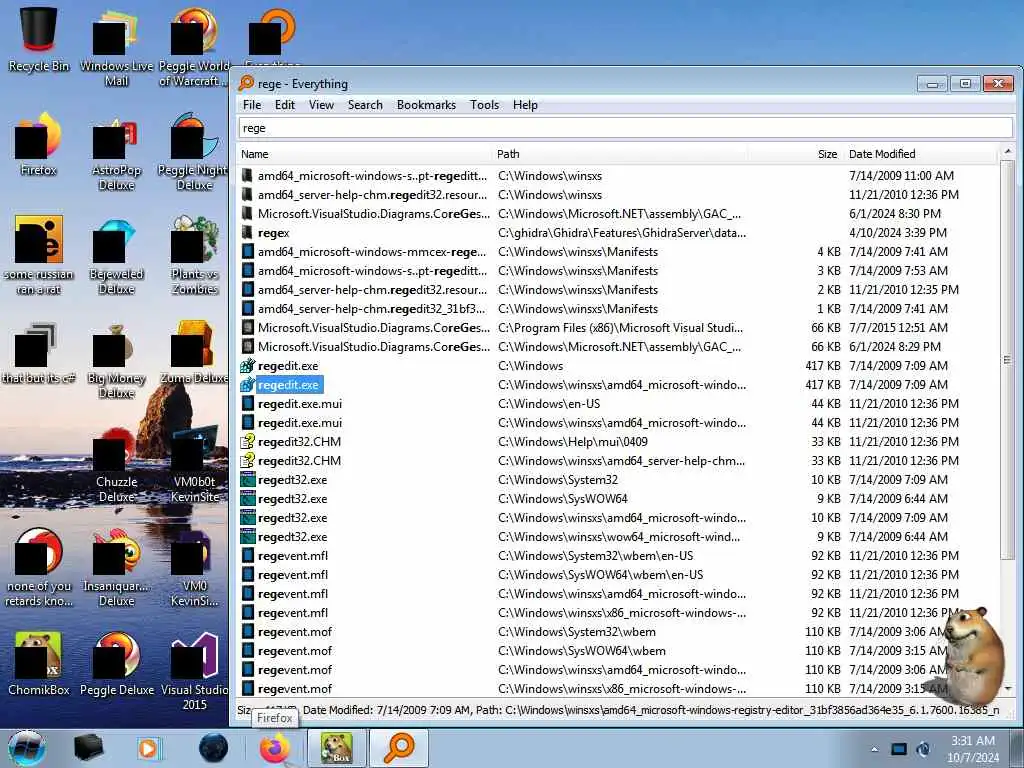Open AstroPop Deluxe desktop shortcut
Screen dimensions: 1024x768
tap(116, 153)
